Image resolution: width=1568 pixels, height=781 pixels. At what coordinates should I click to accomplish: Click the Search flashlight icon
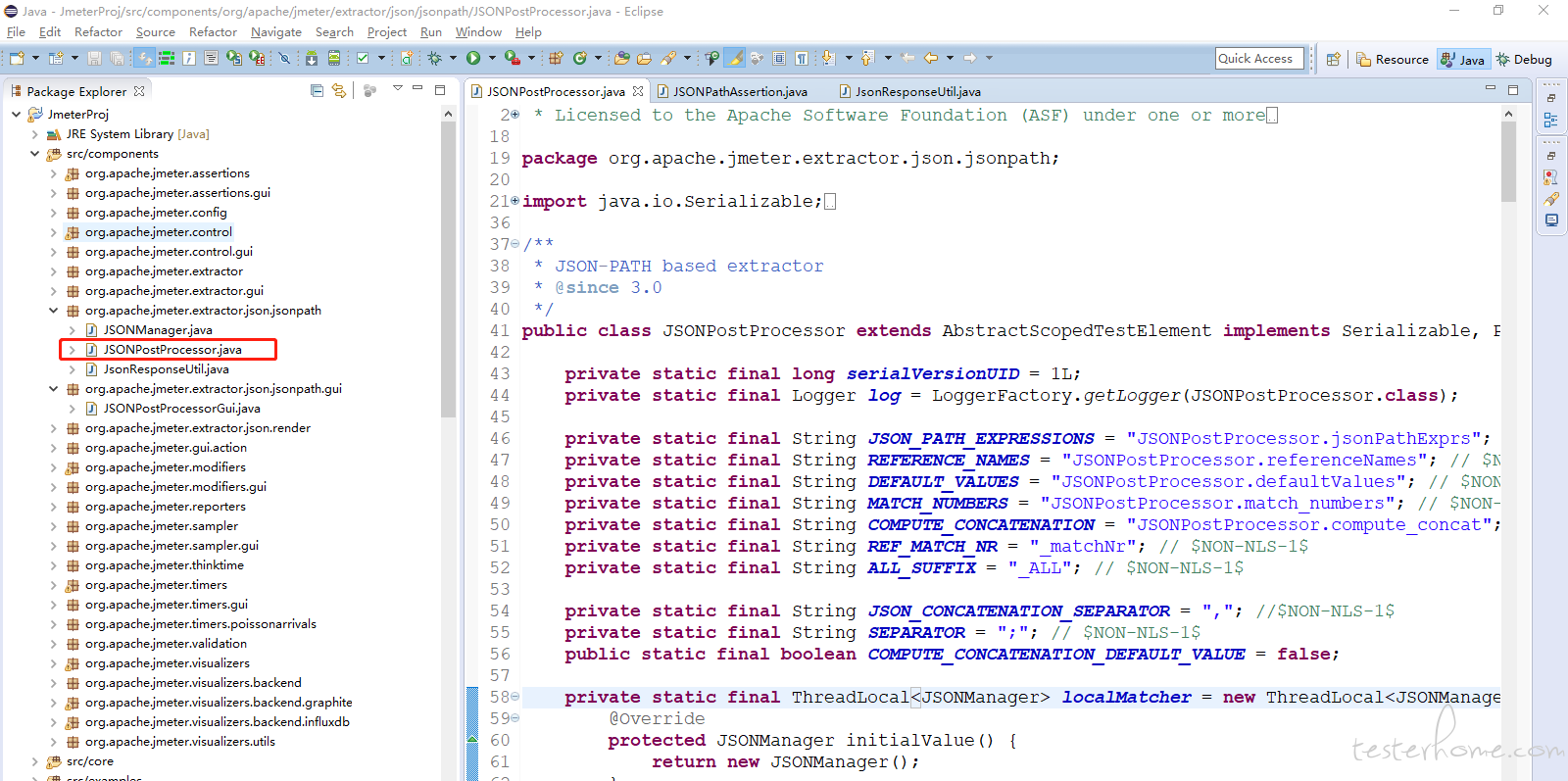pos(669,59)
